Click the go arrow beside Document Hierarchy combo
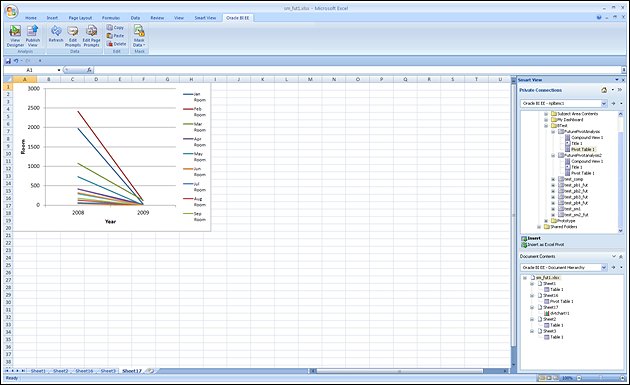The image size is (630, 385). click(x=613, y=267)
